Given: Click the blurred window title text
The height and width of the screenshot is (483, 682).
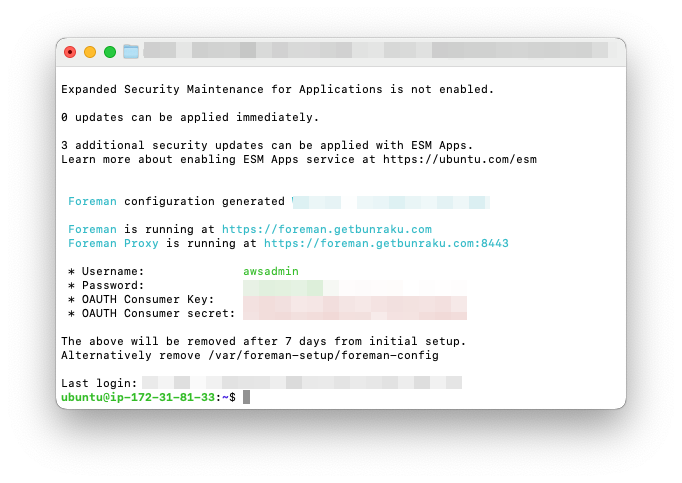Looking at the screenshot, I should [x=375, y=50].
